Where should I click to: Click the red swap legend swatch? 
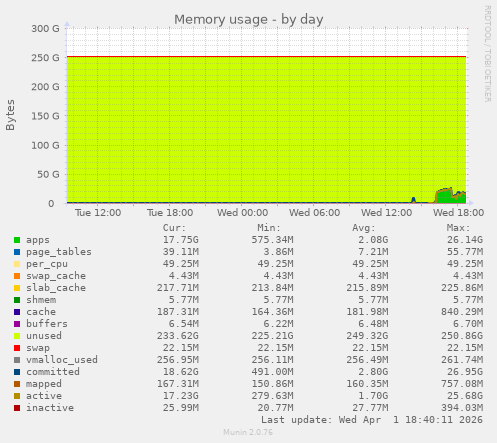17,348
